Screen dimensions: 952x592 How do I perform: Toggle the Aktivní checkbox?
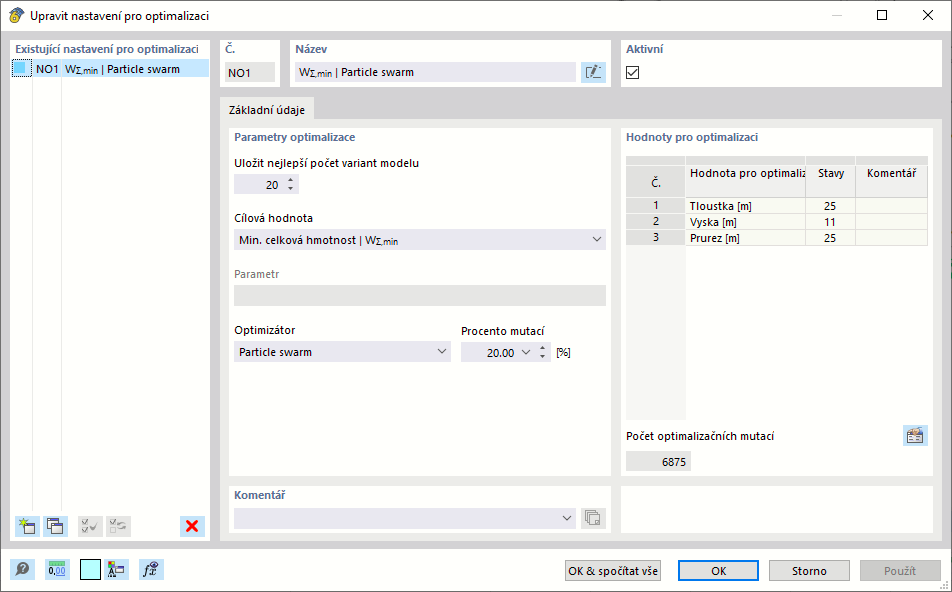click(632, 72)
